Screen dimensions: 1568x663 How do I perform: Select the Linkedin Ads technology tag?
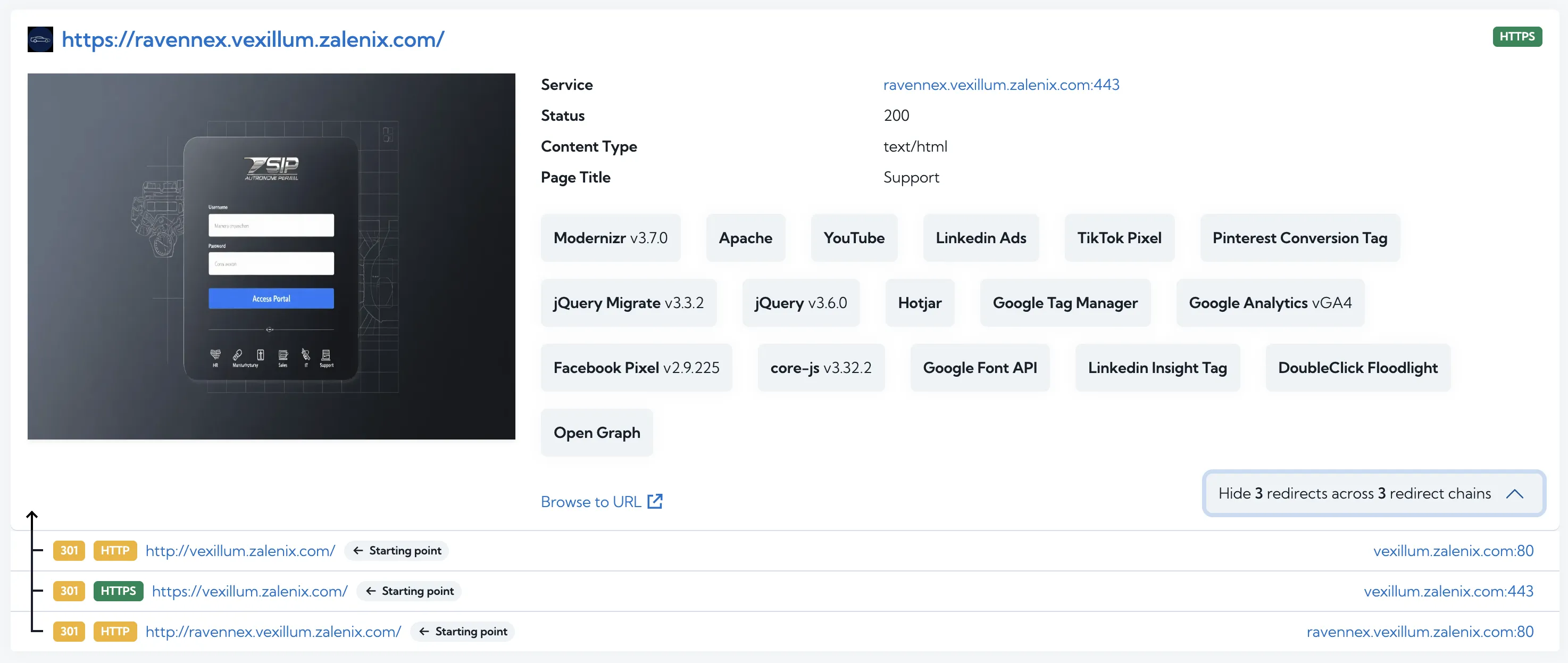coord(981,238)
